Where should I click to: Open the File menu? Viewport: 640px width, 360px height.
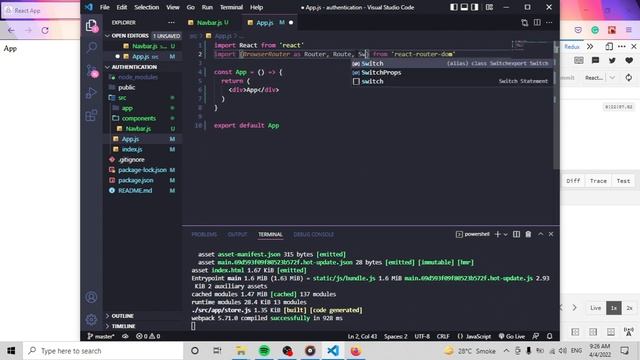tap(104, 7)
